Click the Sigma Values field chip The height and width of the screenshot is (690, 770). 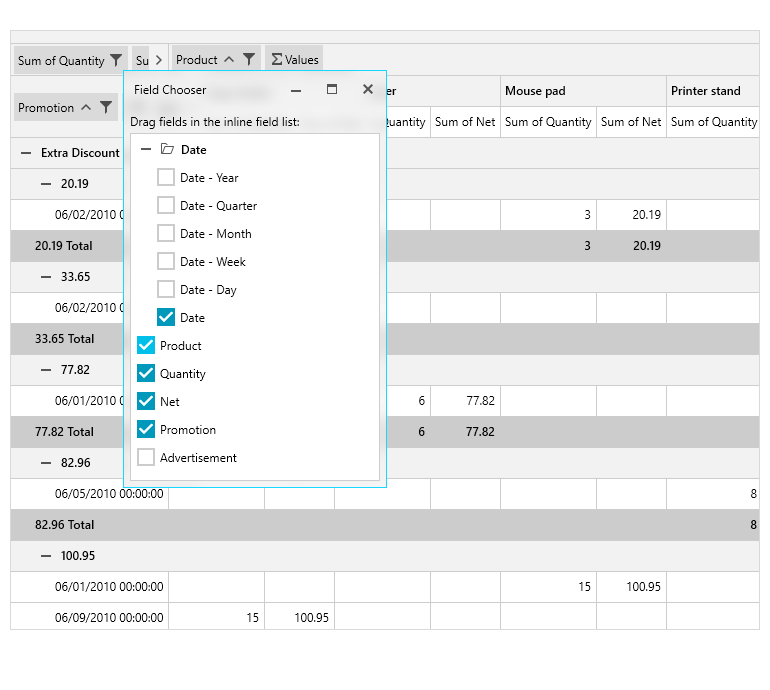295,60
